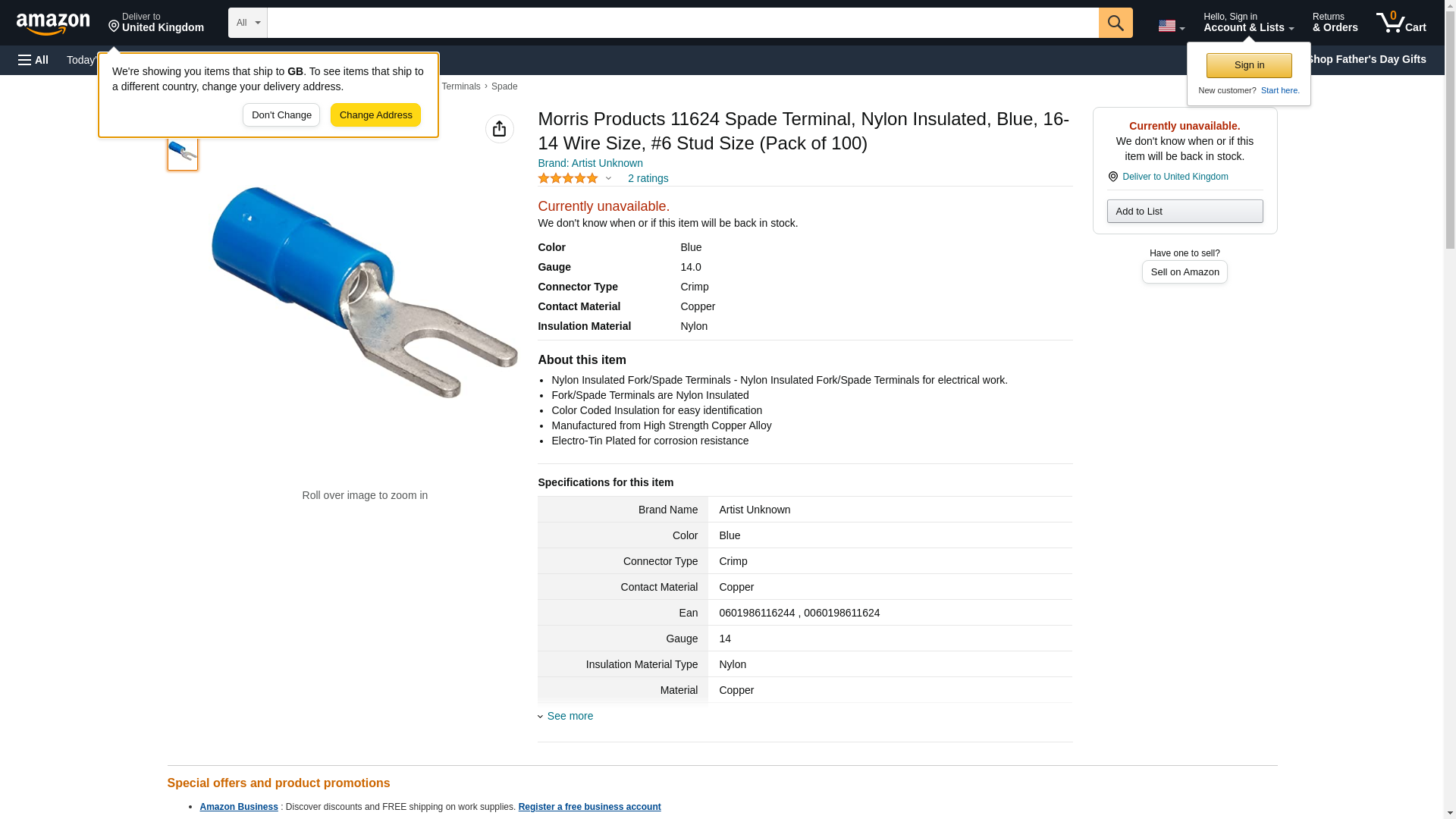Click the yellow Sign in button
The height and width of the screenshot is (819, 1456).
tap(1249, 65)
